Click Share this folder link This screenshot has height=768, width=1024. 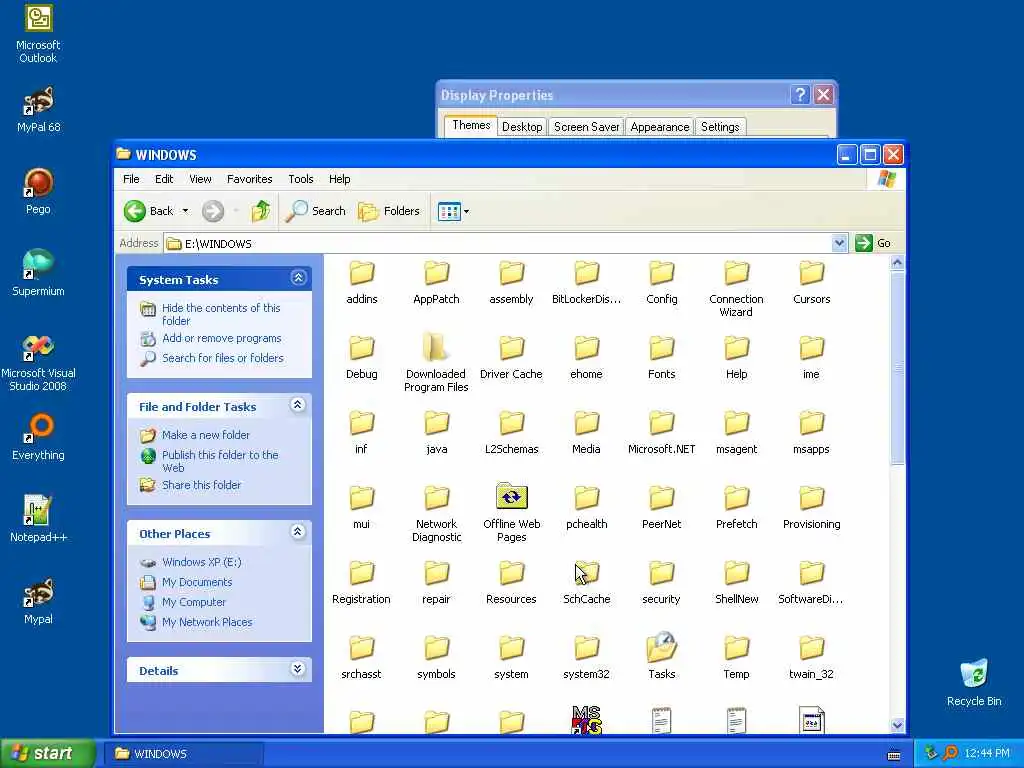coord(201,485)
